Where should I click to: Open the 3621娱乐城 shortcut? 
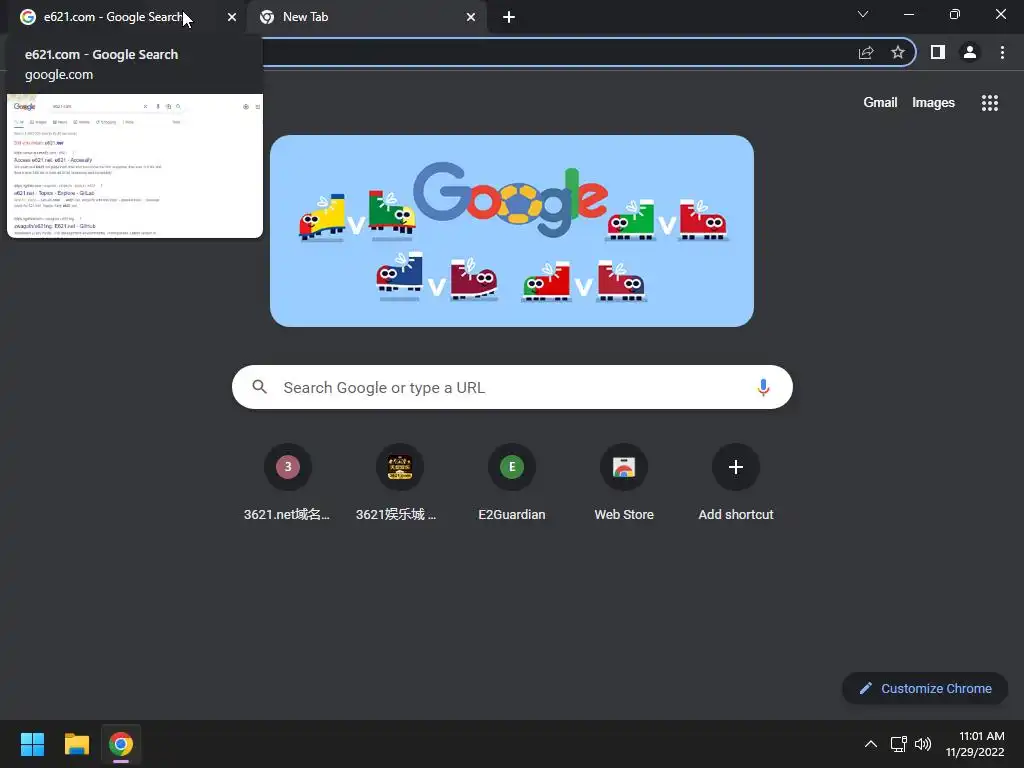click(x=400, y=484)
